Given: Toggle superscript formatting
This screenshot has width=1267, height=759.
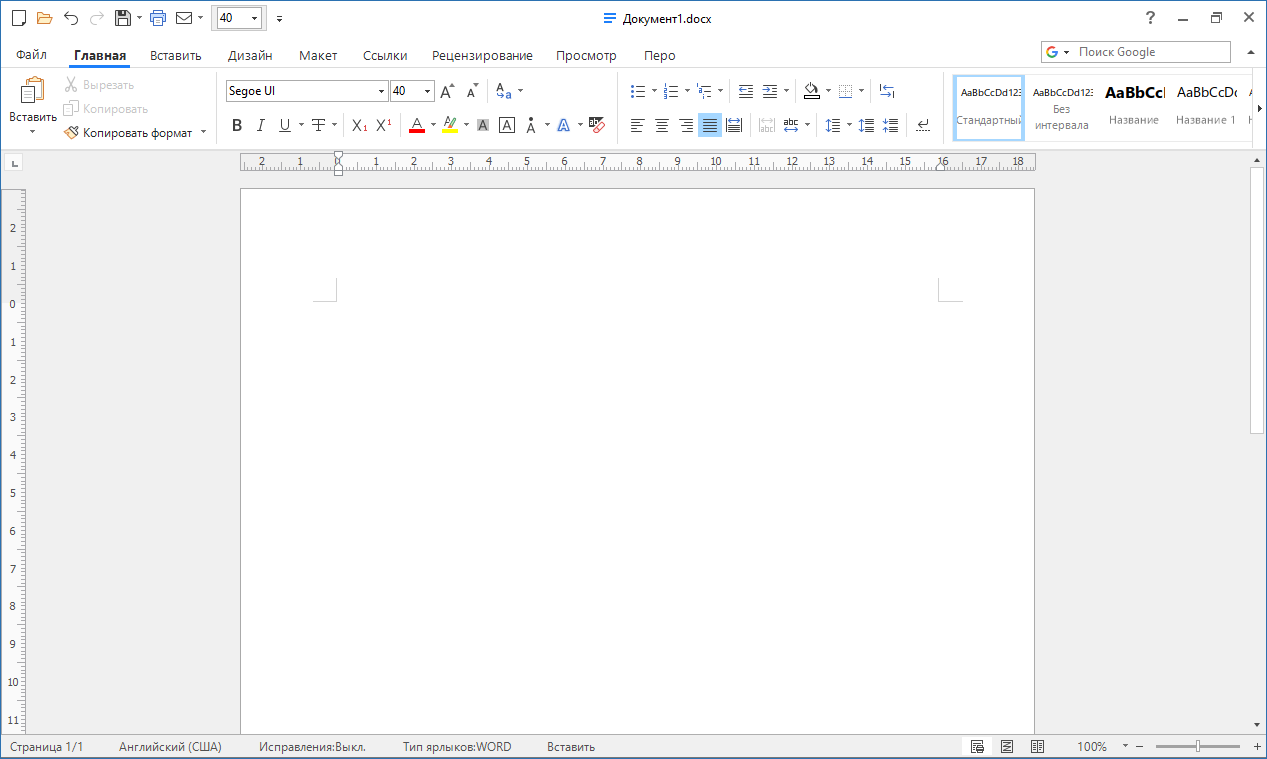Looking at the screenshot, I should coord(384,125).
